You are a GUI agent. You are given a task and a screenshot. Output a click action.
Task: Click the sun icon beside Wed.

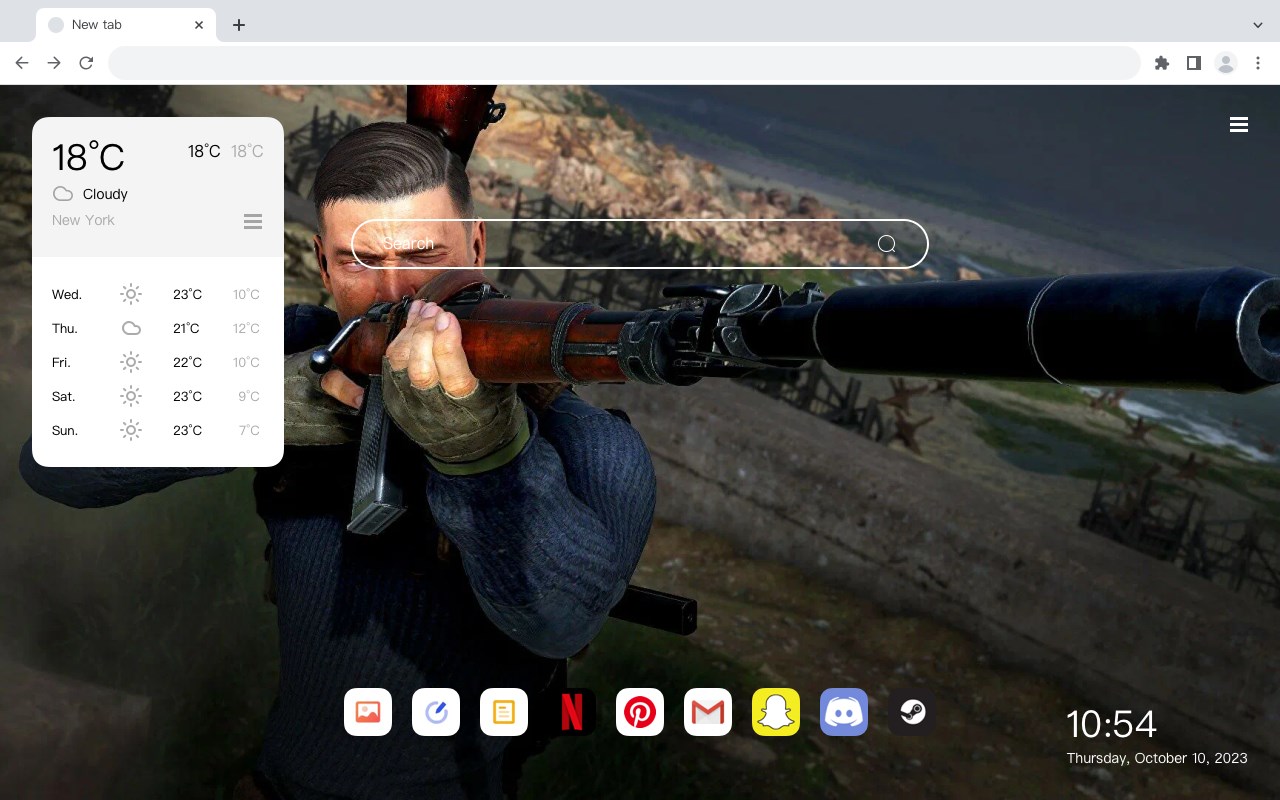131,294
